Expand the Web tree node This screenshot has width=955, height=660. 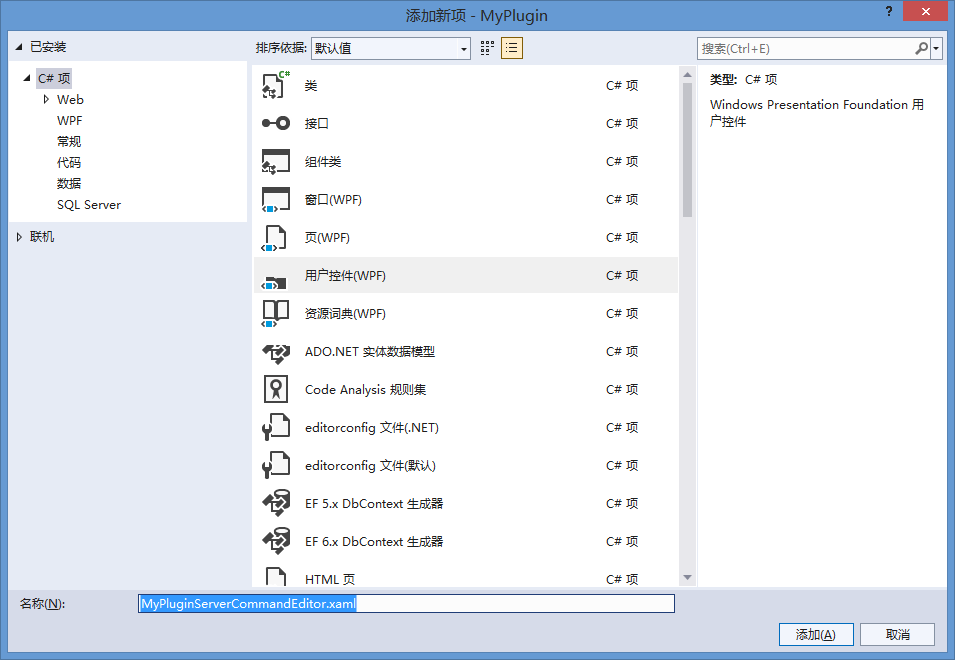click(46, 99)
